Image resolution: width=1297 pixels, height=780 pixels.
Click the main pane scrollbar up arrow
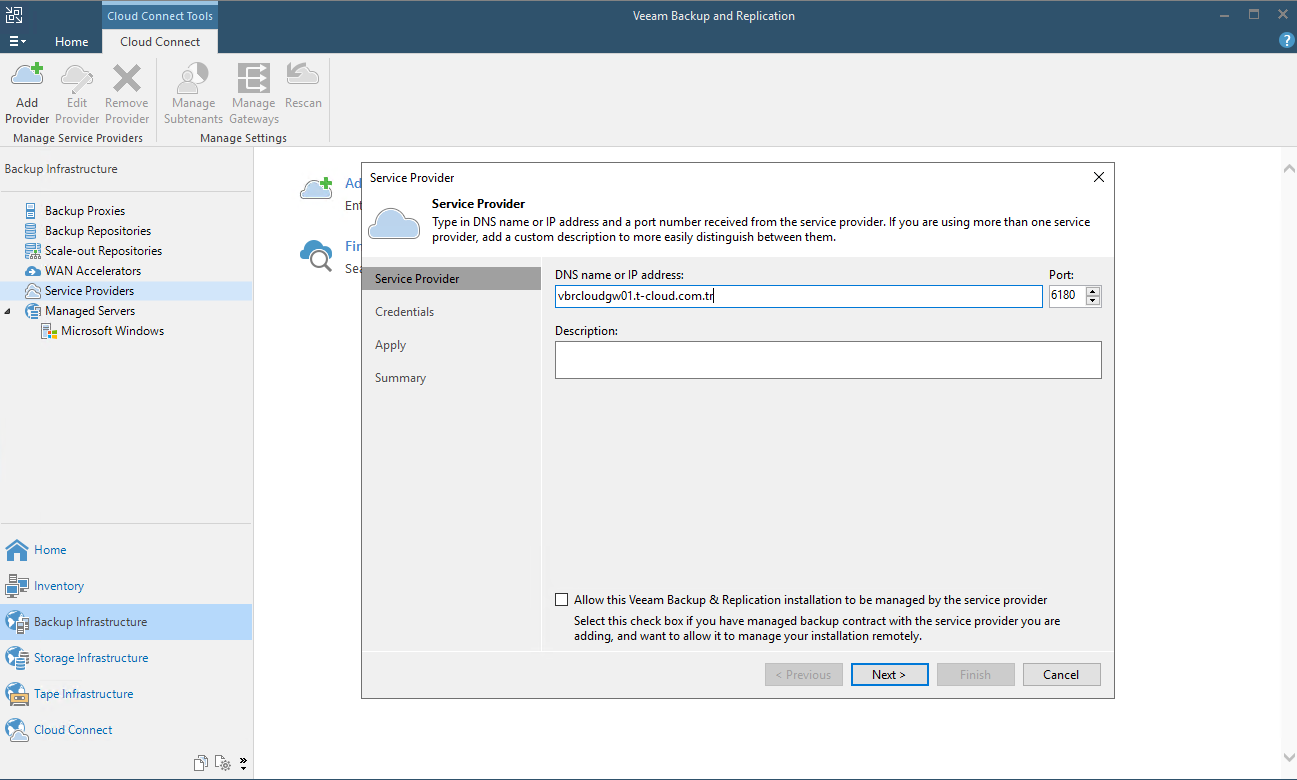coord(1288,170)
